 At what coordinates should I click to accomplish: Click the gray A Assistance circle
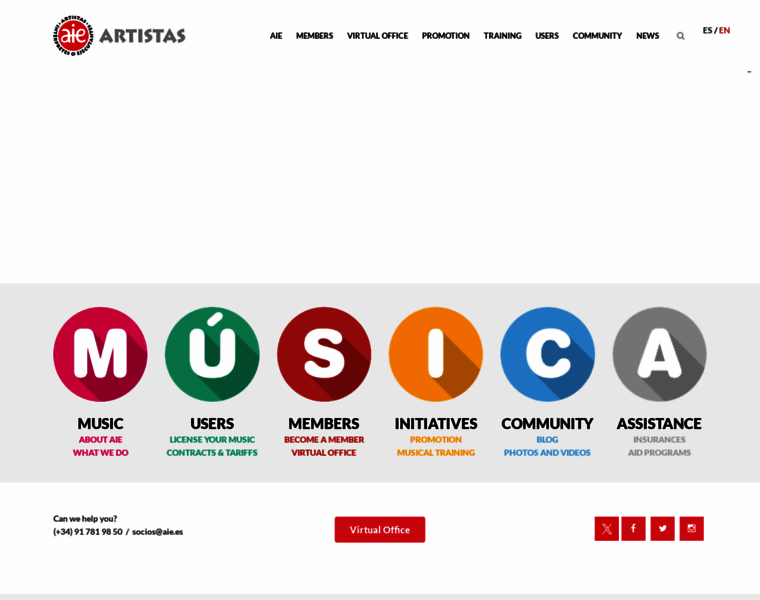tap(659, 354)
